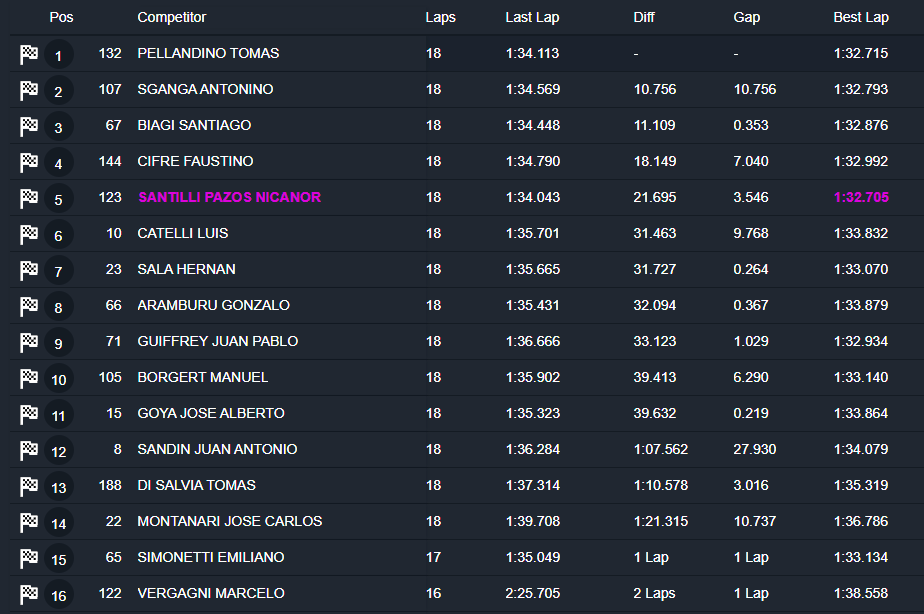Viewport: 924px width, 614px height.
Task: Sort by Best Lap column header
Action: tap(860, 18)
